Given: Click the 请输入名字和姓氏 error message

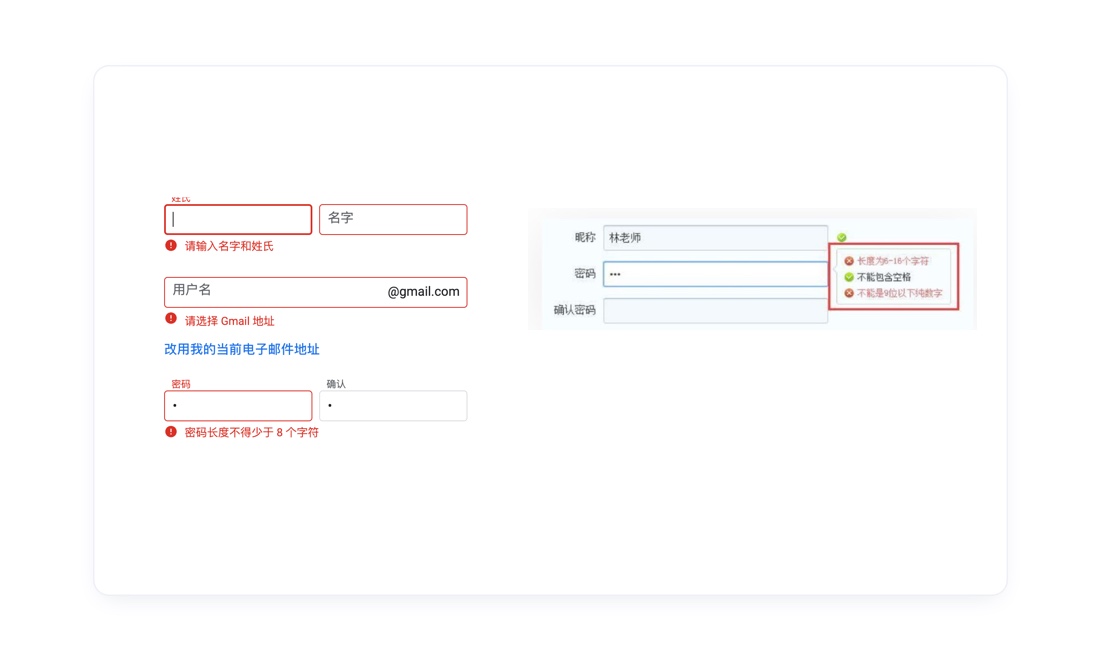Looking at the screenshot, I should (229, 246).
